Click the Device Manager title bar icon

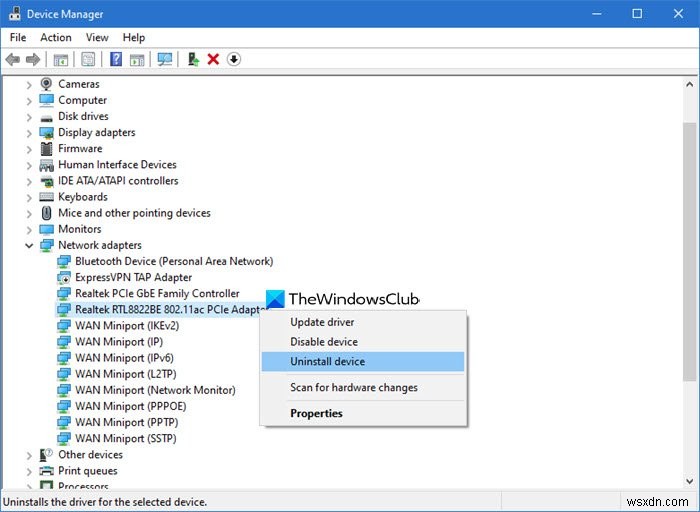pos(15,13)
